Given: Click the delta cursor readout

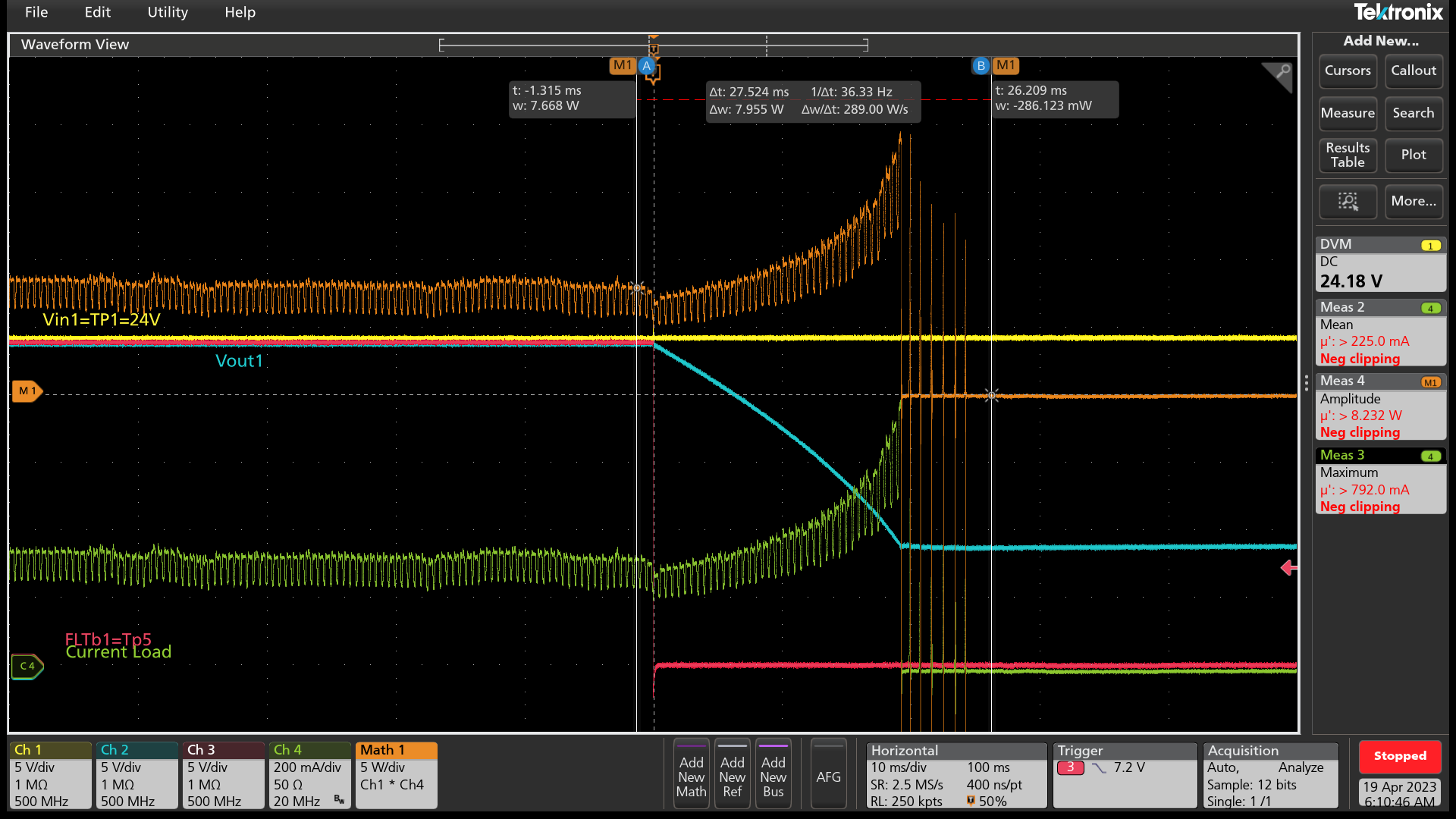Looking at the screenshot, I should [813, 101].
